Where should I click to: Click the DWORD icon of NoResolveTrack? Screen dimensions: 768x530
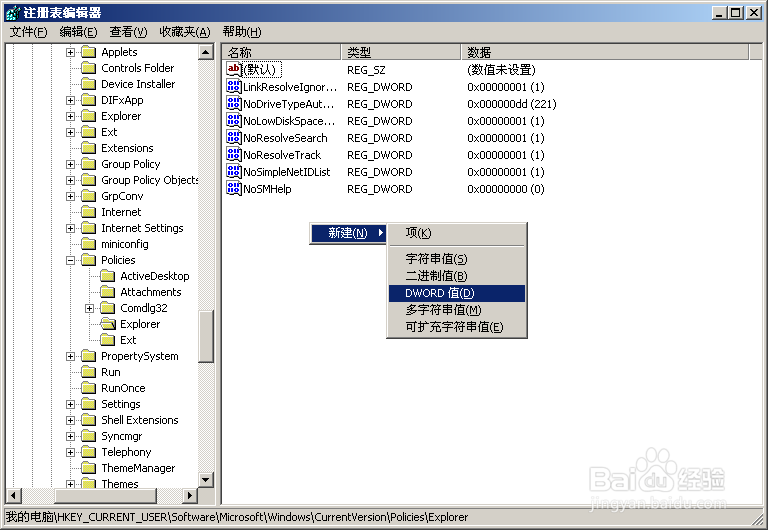click(x=234, y=155)
